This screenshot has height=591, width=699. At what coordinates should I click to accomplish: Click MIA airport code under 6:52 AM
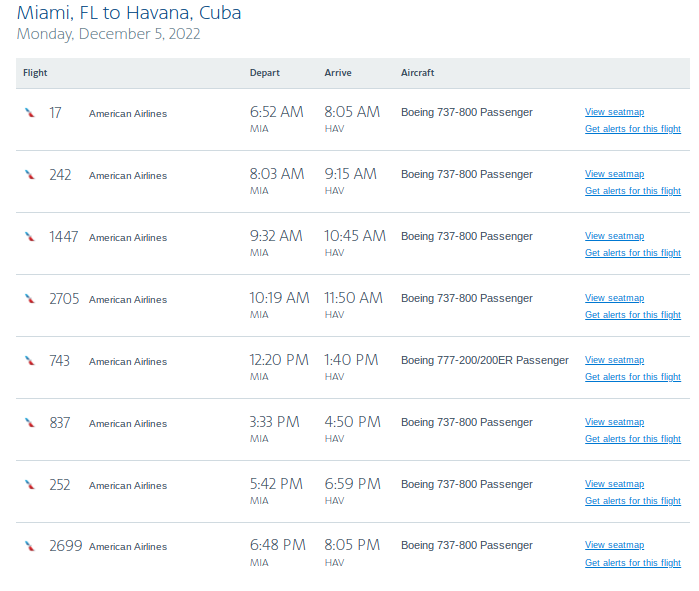point(259,129)
